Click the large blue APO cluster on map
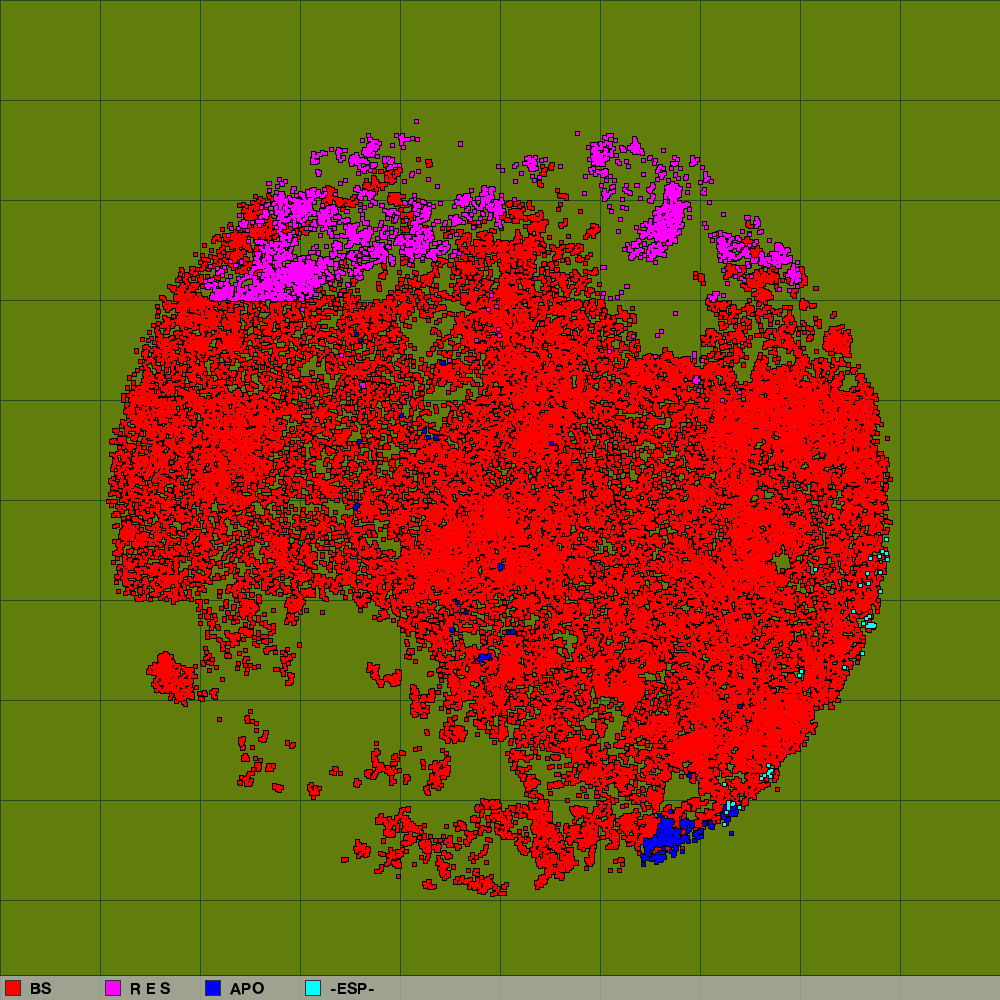 (666, 837)
